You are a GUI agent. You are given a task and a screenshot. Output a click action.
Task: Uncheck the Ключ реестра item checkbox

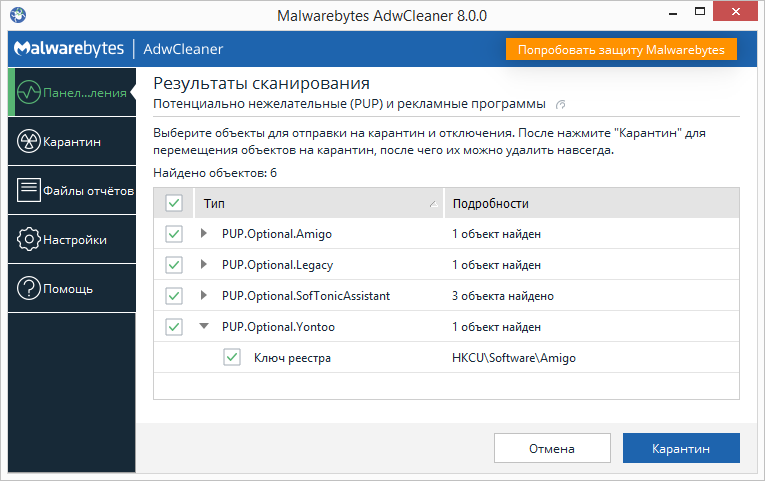[x=232, y=357]
